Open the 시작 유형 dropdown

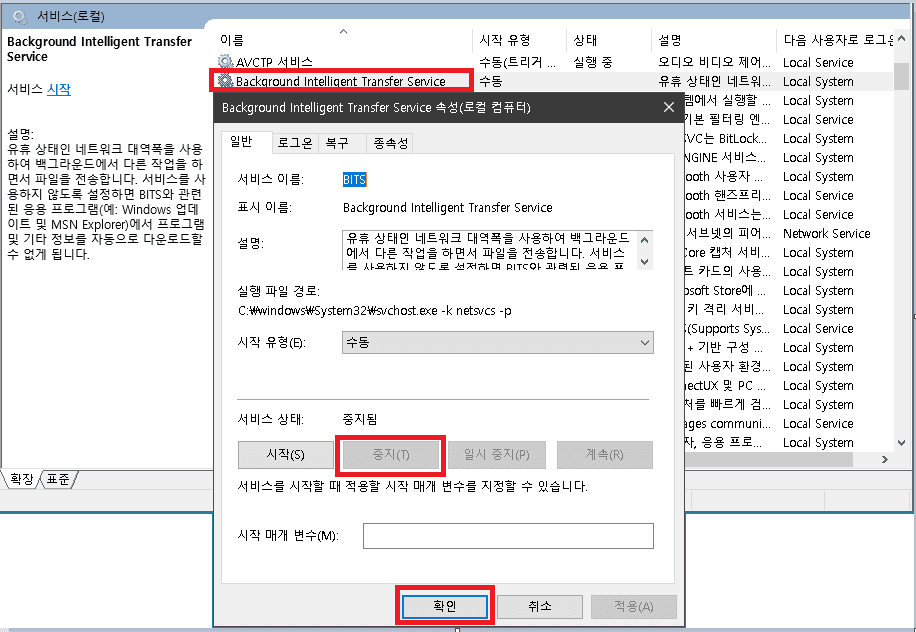coord(498,342)
